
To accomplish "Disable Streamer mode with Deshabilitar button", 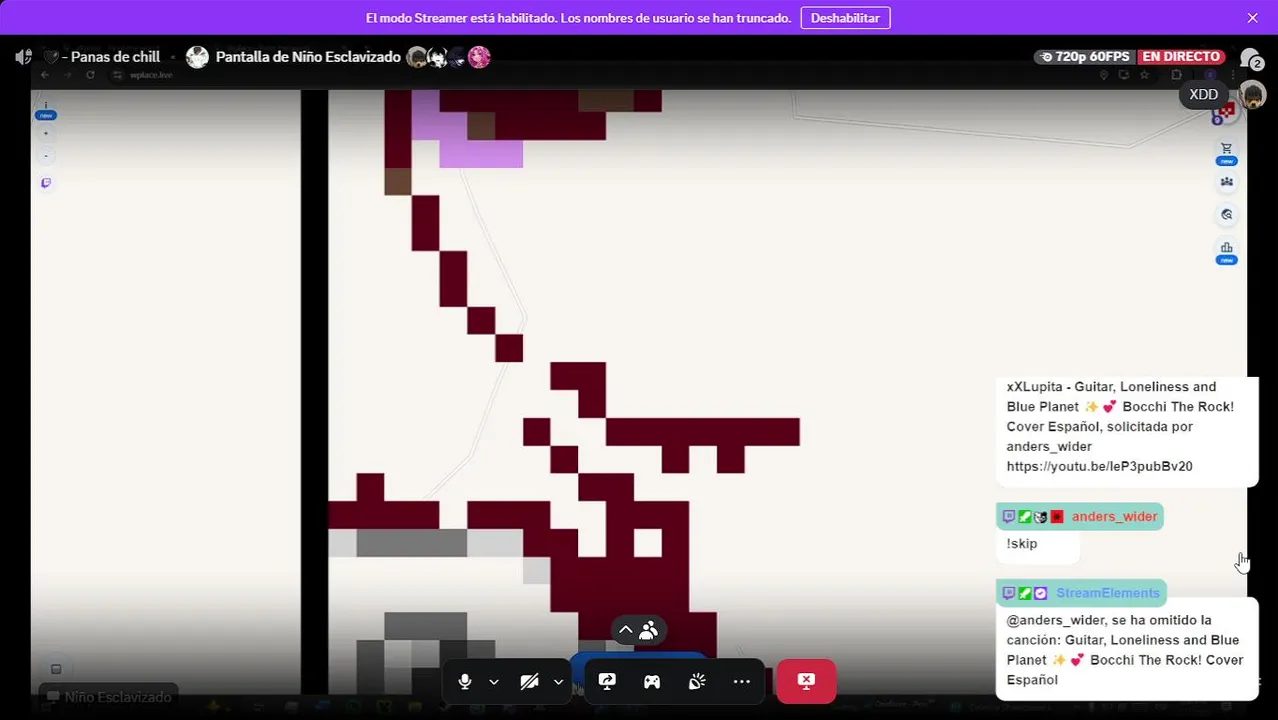I will tap(845, 18).
